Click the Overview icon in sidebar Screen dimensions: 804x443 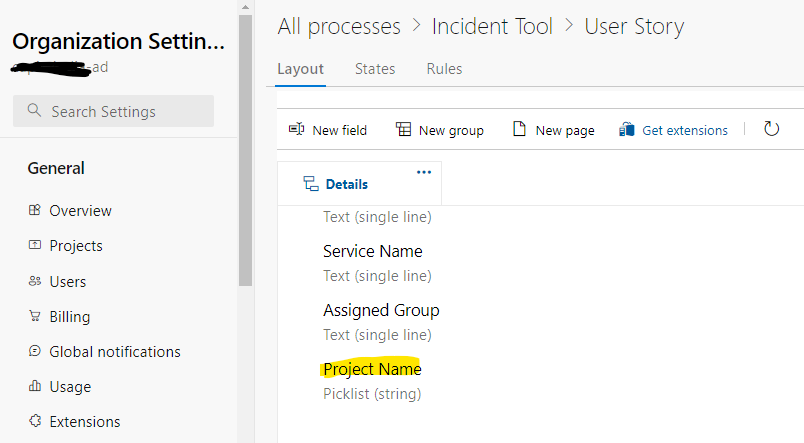point(35,211)
